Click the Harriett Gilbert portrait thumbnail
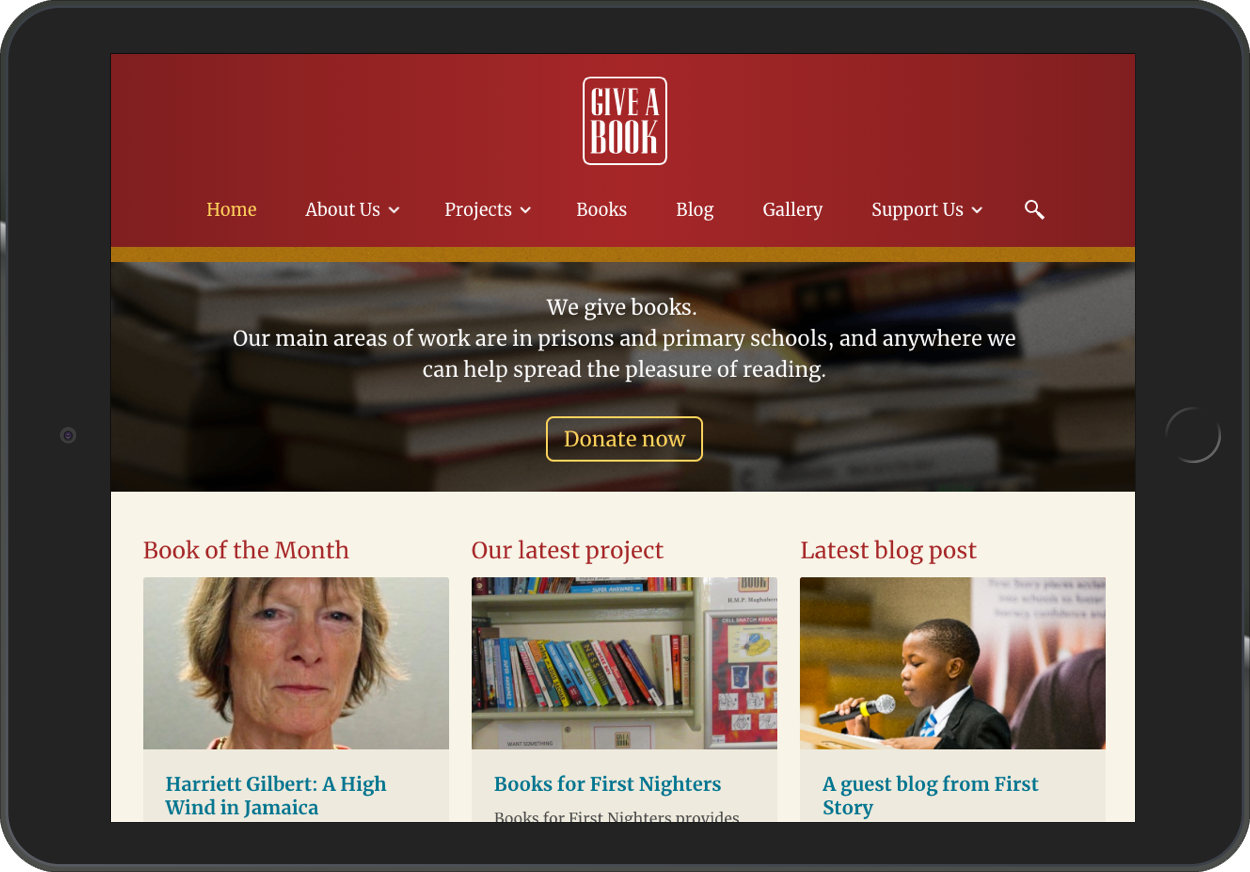Image resolution: width=1250 pixels, height=872 pixels. pos(296,663)
